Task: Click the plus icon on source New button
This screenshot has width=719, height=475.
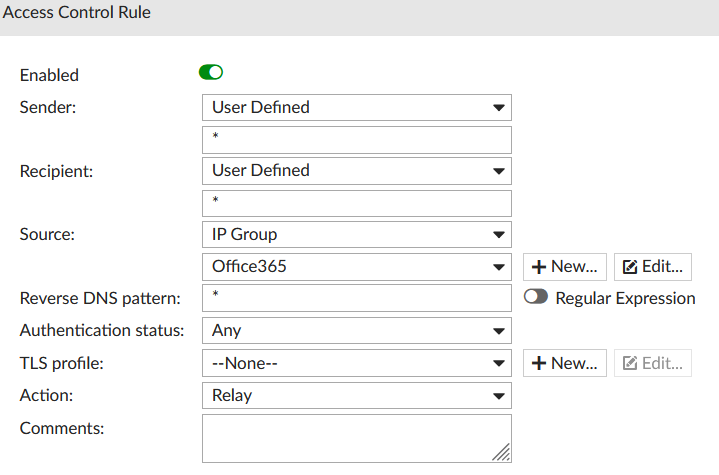Action: tap(539, 267)
